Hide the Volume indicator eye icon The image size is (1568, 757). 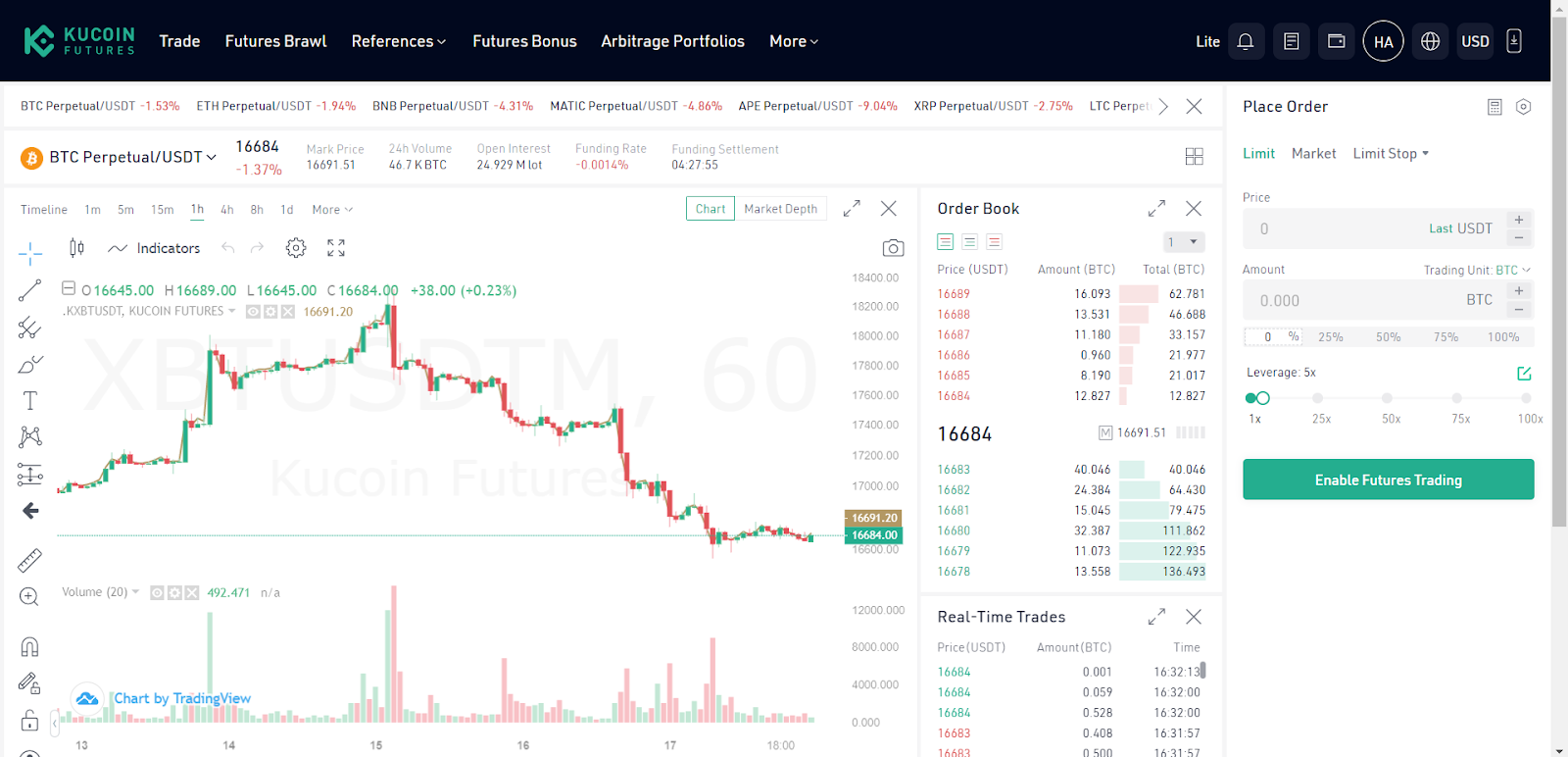[157, 592]
